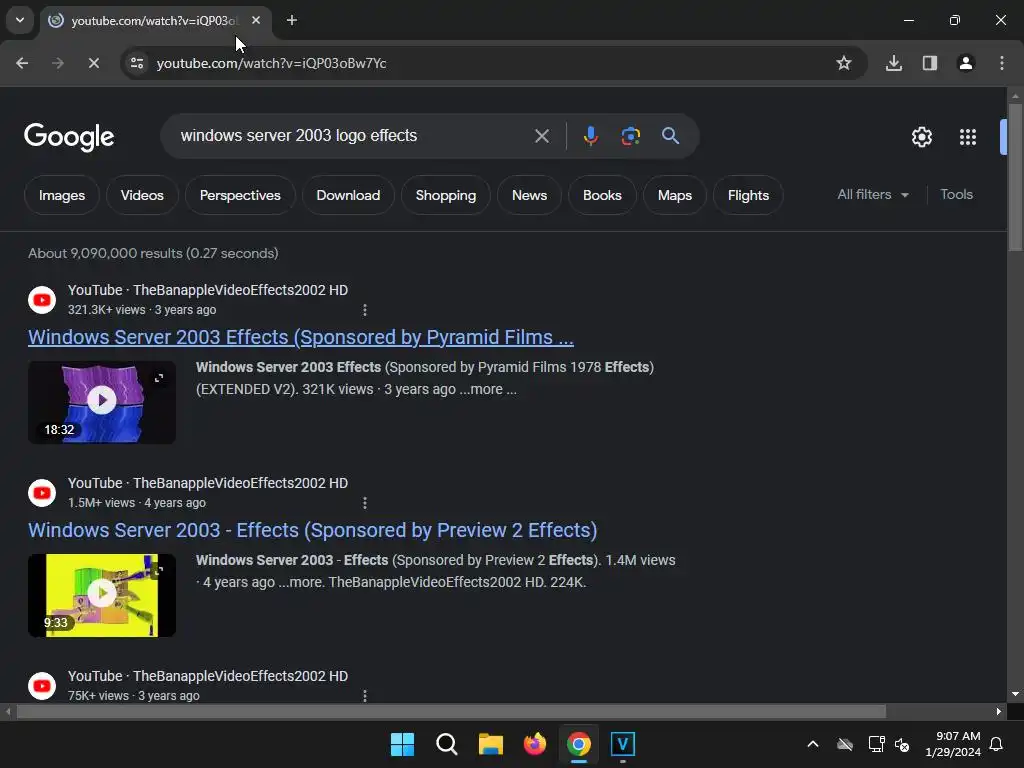Select the News filter chip

(x=530, y=195)
